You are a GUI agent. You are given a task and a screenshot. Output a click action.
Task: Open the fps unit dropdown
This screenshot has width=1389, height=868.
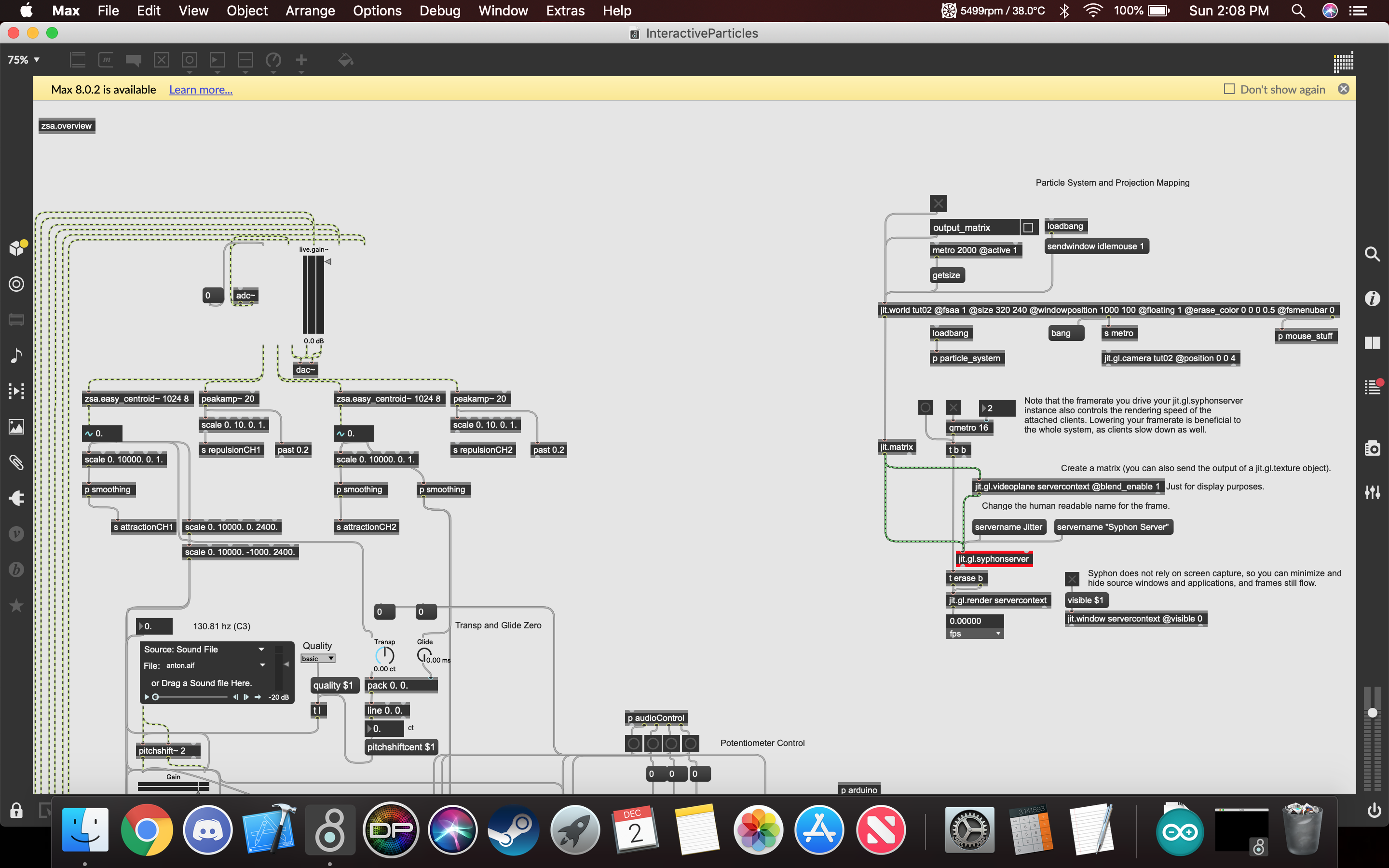tap(975, 634)
